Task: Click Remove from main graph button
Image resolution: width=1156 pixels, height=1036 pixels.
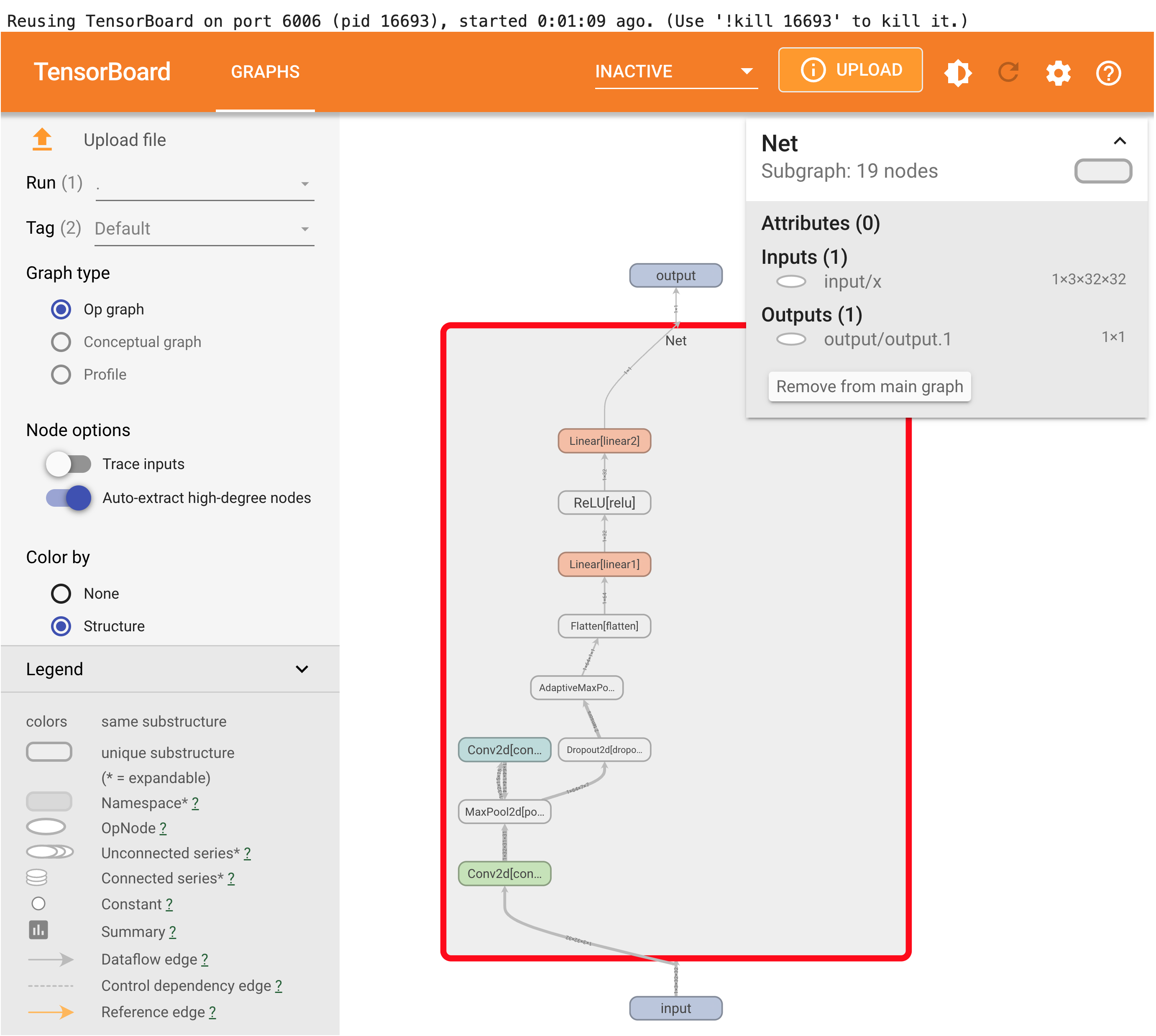Action: 870,386
